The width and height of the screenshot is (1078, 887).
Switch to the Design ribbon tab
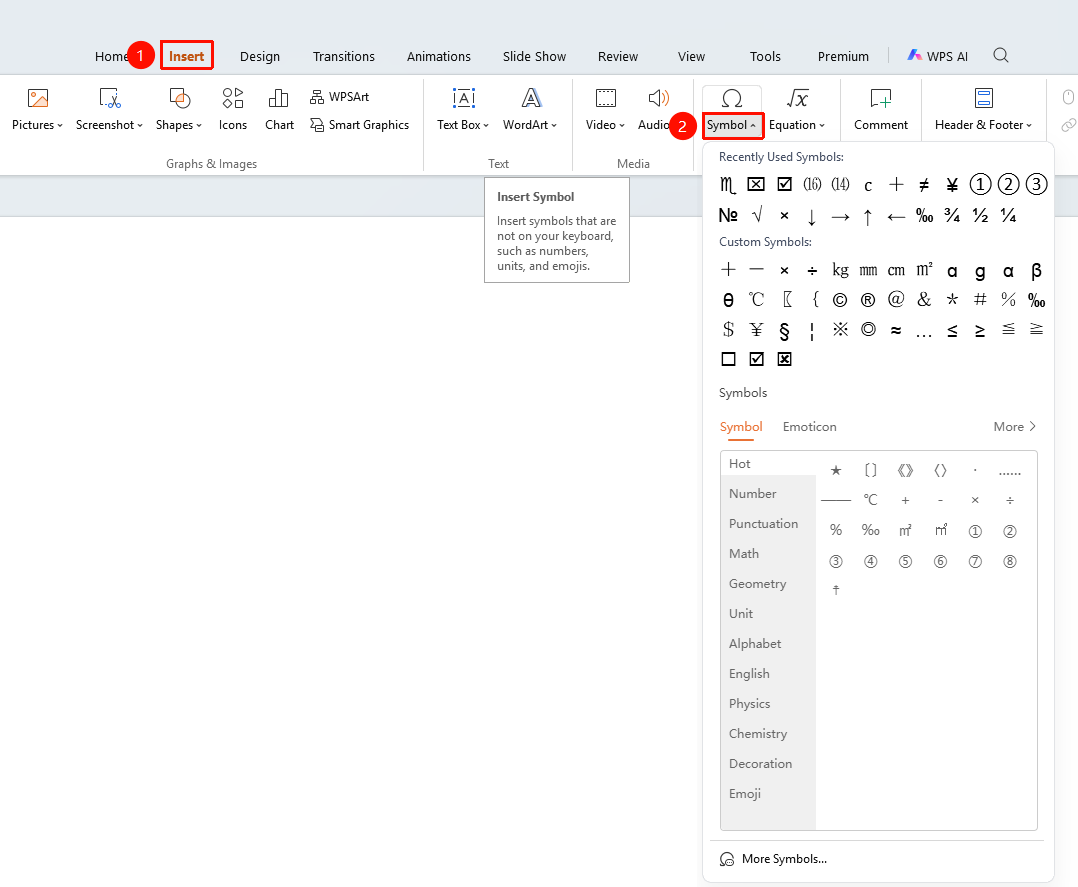(x=260, y=56)
